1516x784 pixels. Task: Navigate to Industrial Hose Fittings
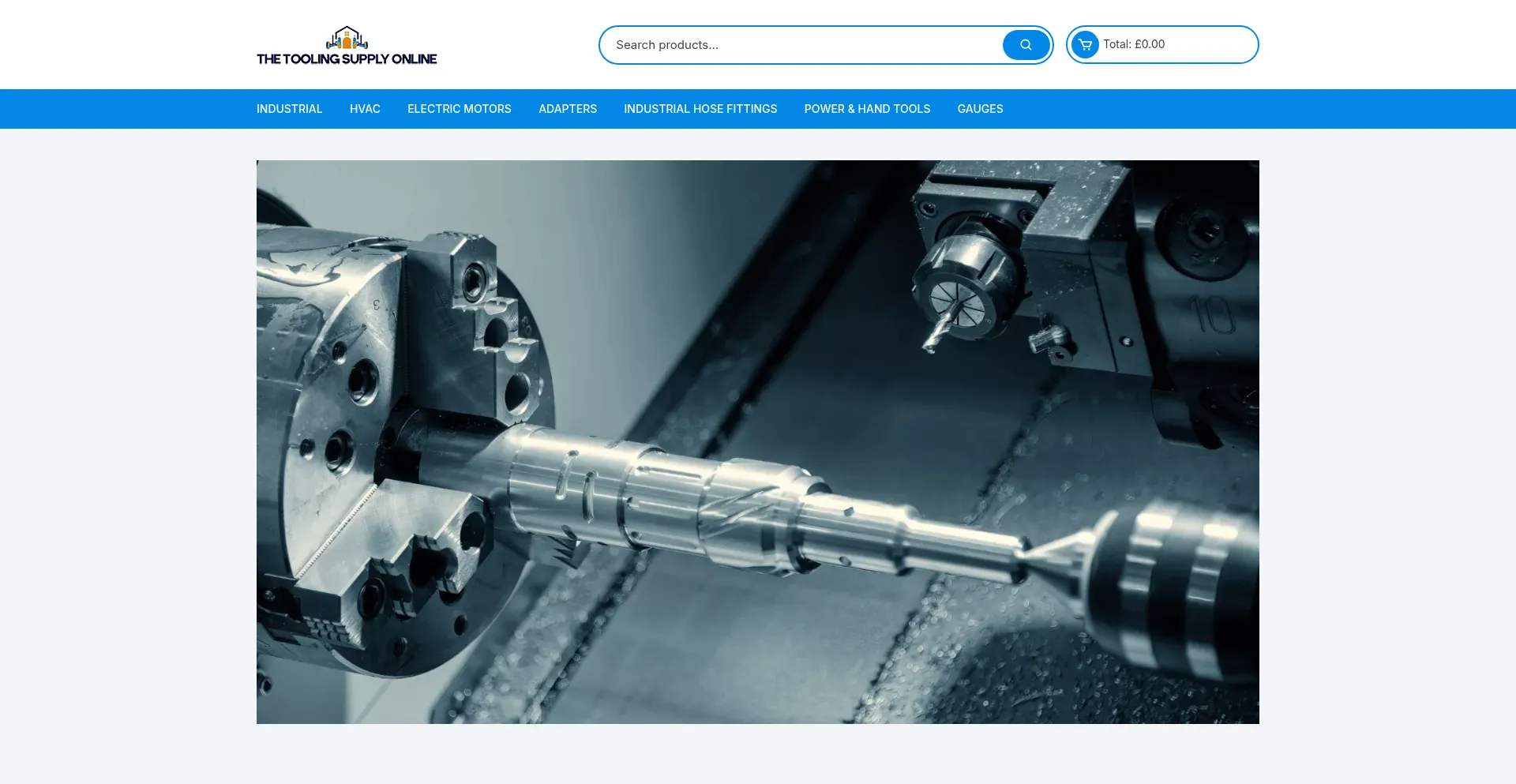pyautogui.click(x=700, y=109)
